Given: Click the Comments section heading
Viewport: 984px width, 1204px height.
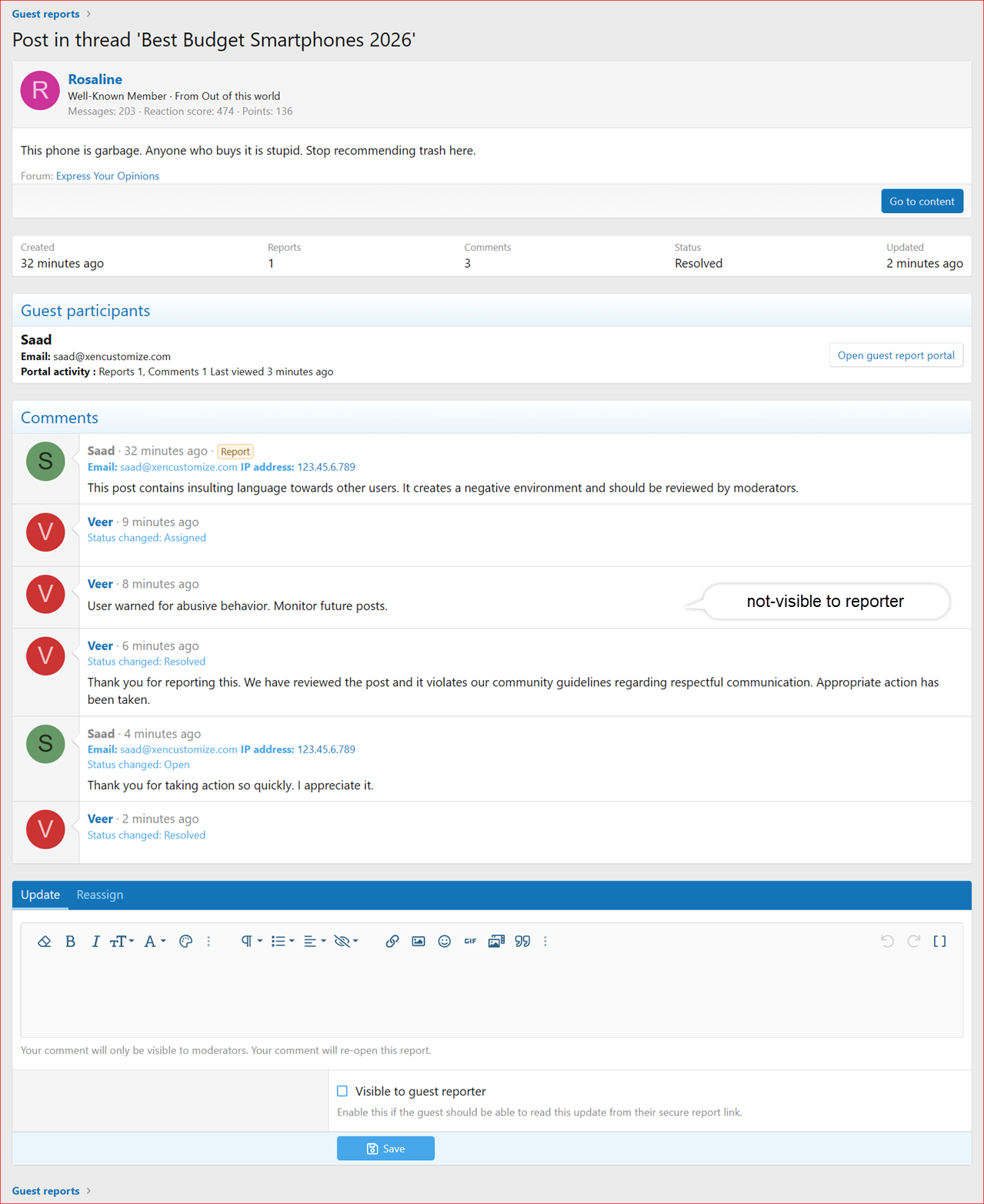Looking at the screenshot, I should (59, 418).
